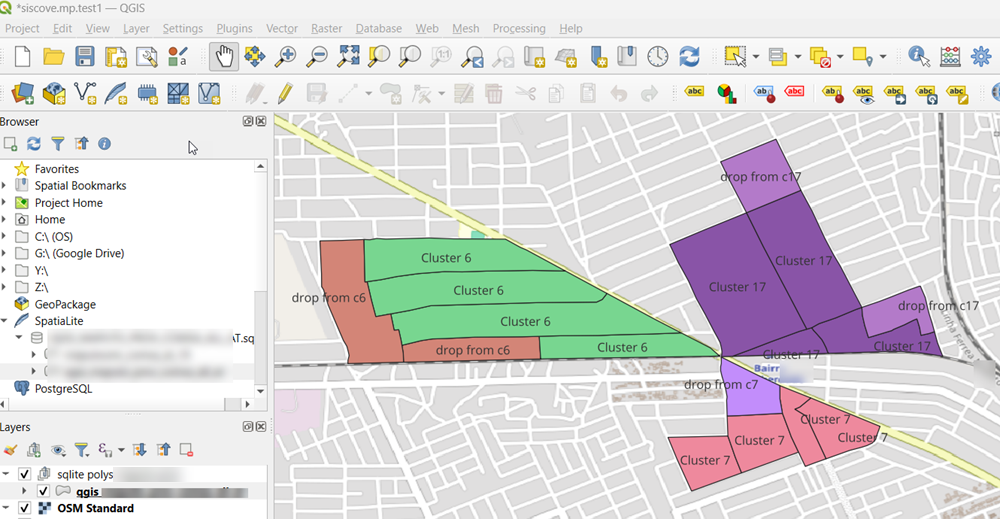This screenshot has width=1000, height=519.
Task: Uncheck the qgis layer visibility checkbox
Action: tap(43, 492)
